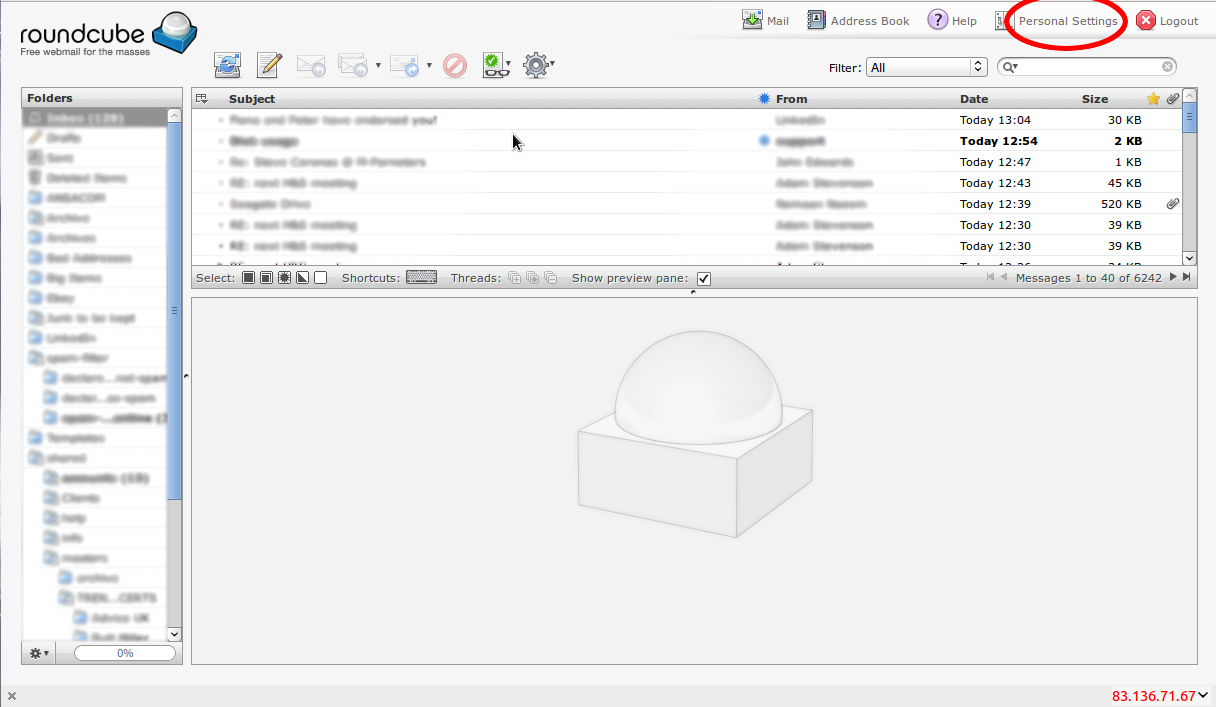Click the list columns options icon beside Subject
This screenshot has height=707, width=1216.
(202, 98)
